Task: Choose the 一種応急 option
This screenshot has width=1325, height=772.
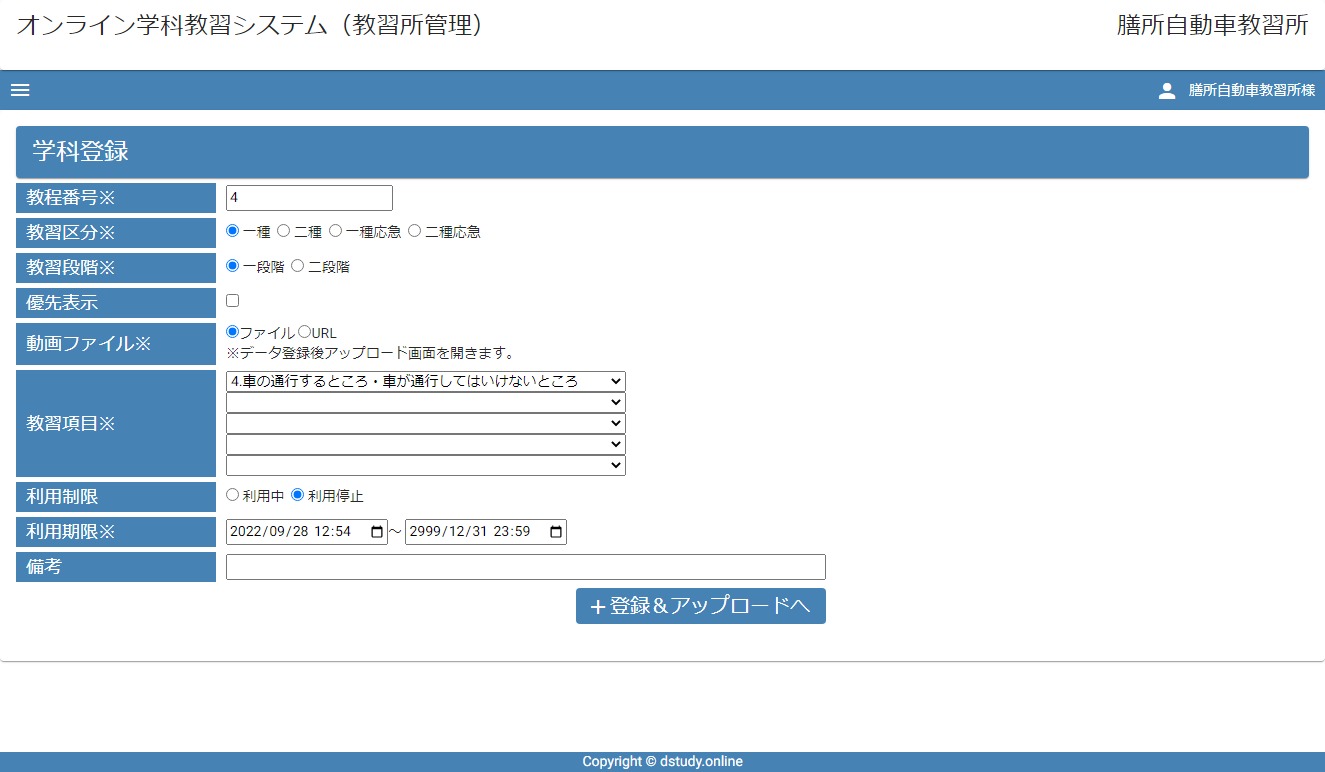Action: [336, 231]
